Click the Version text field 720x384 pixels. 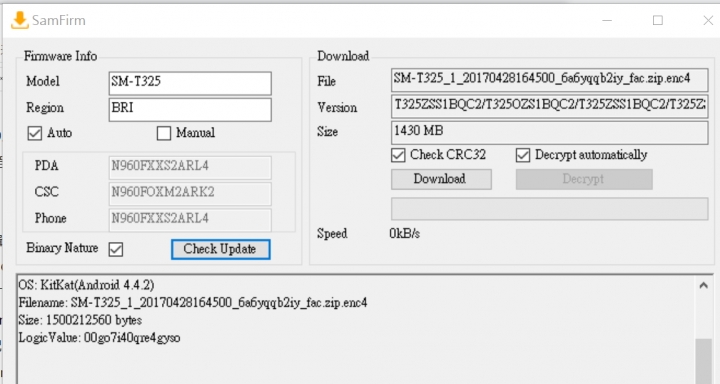[x=550, y=106]
